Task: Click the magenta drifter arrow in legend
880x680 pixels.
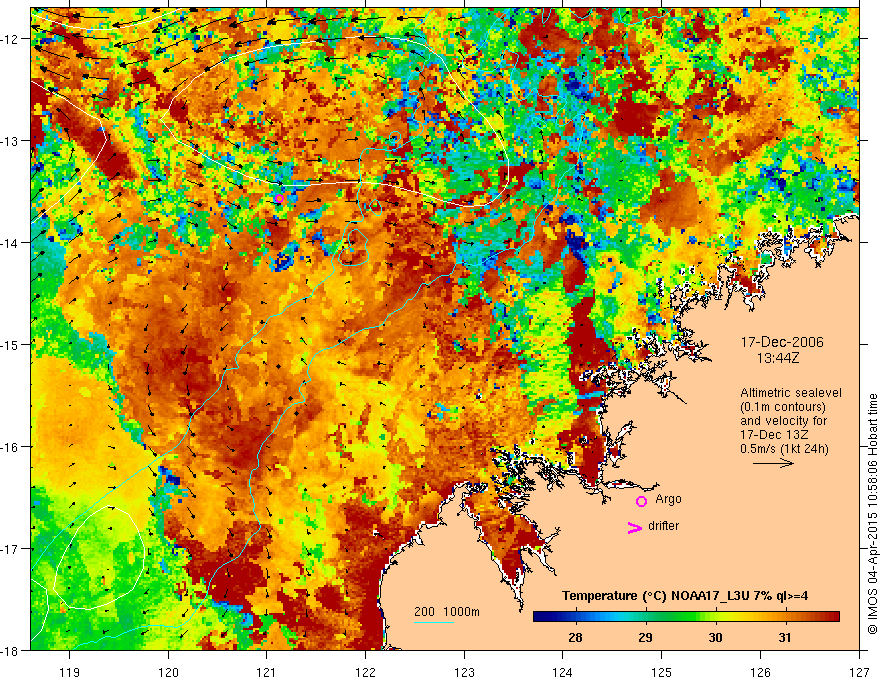Action: 635,527
